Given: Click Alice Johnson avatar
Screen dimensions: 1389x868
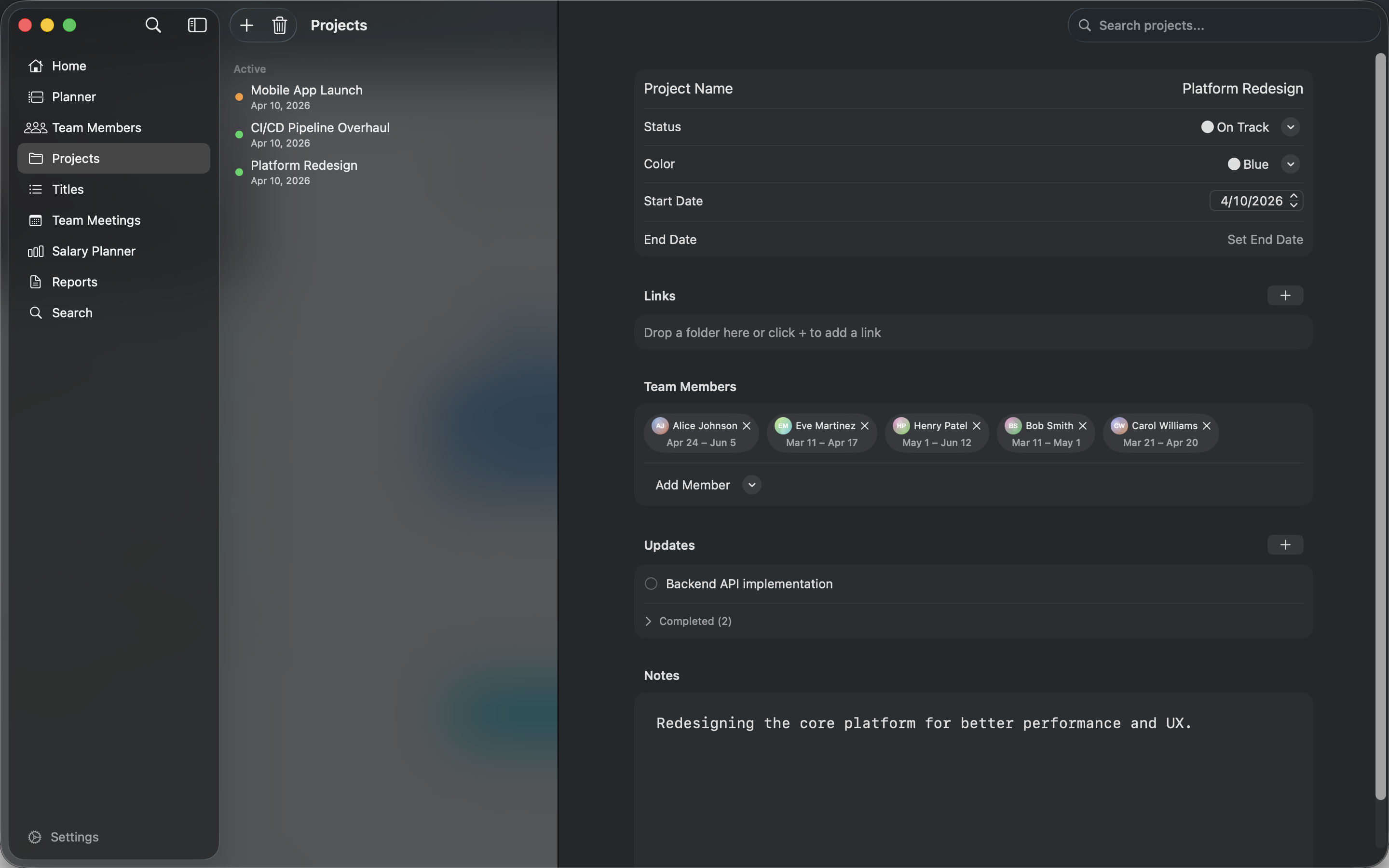Looking at the screenshot, I should tap(659, 426).
